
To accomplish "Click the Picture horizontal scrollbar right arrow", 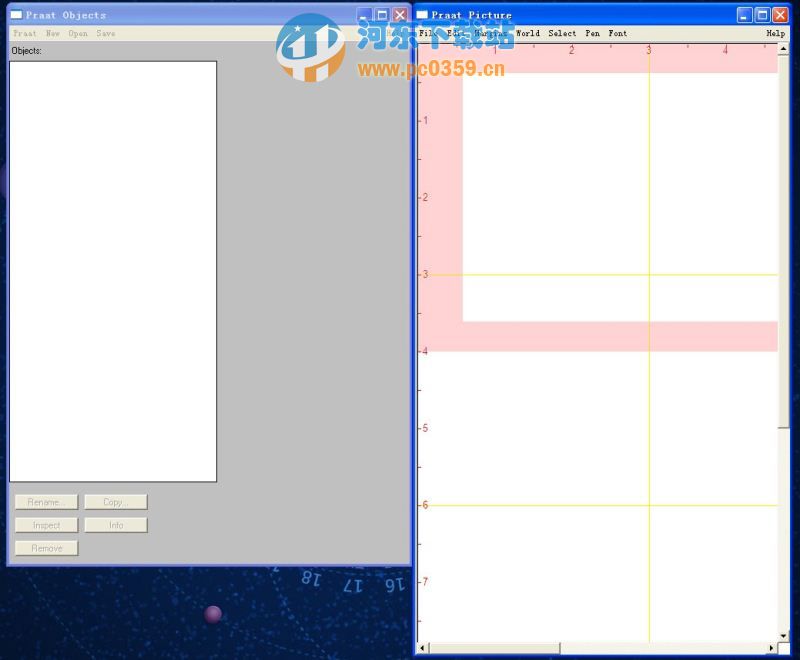I will 771,648.
